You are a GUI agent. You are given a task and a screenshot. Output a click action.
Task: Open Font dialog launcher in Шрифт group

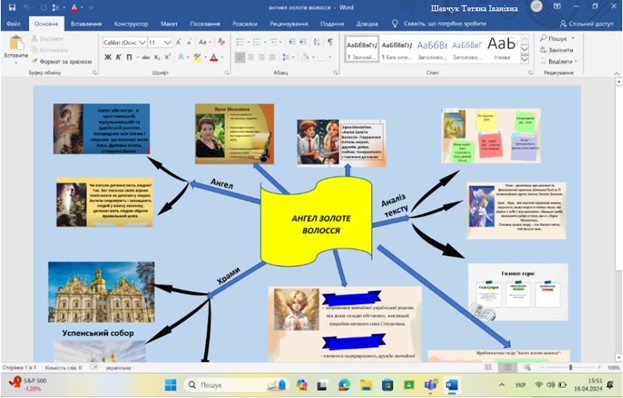[226, 73]
